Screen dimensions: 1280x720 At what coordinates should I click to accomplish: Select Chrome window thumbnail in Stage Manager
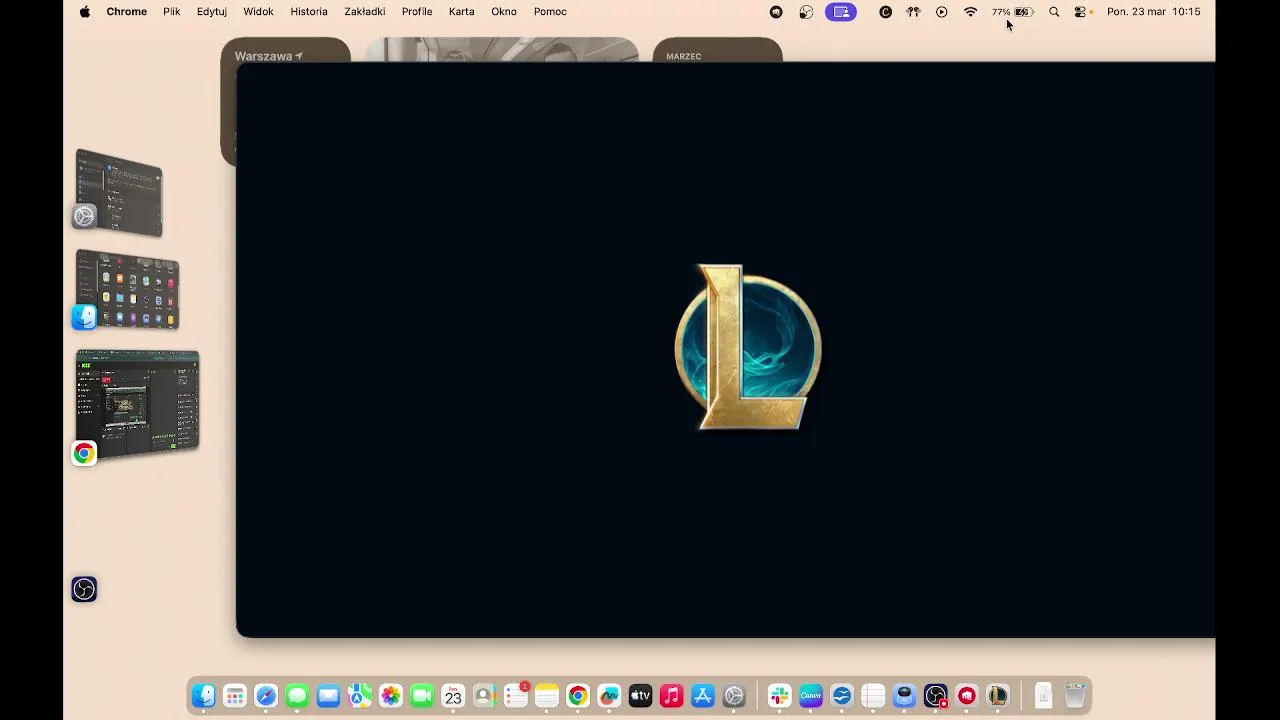(x=137, y=403)
